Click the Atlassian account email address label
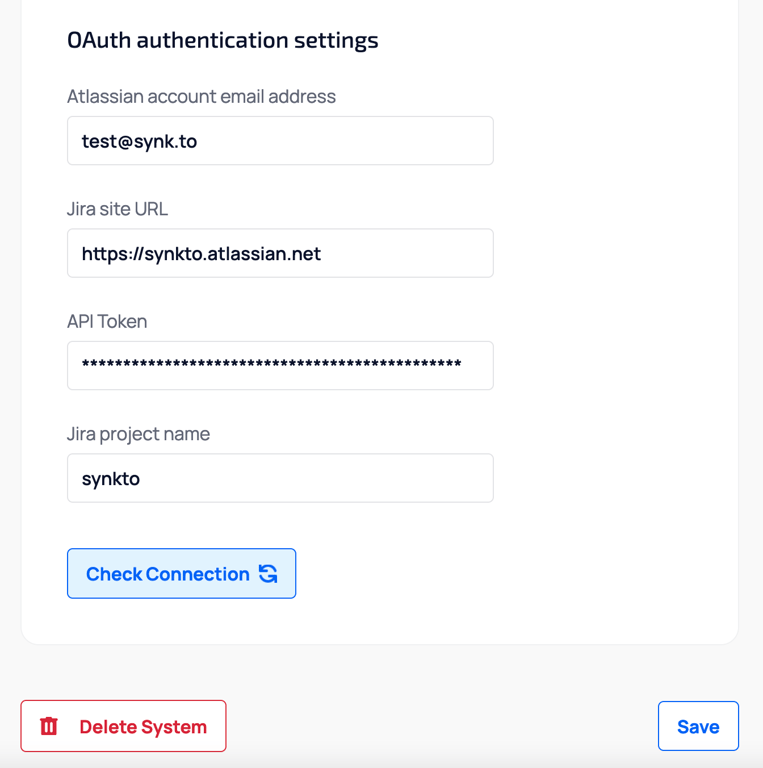Image resolution: width=763 pixels, height=768 pixels. click(x=201, y=97)
